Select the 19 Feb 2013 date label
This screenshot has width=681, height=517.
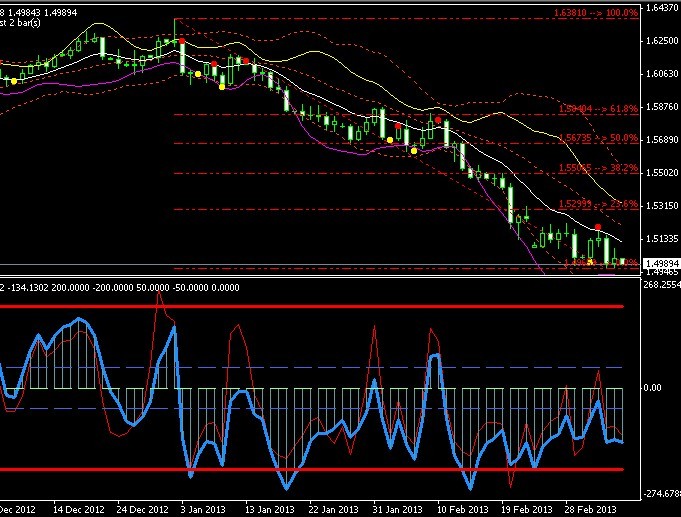click(x=526, y=509)
